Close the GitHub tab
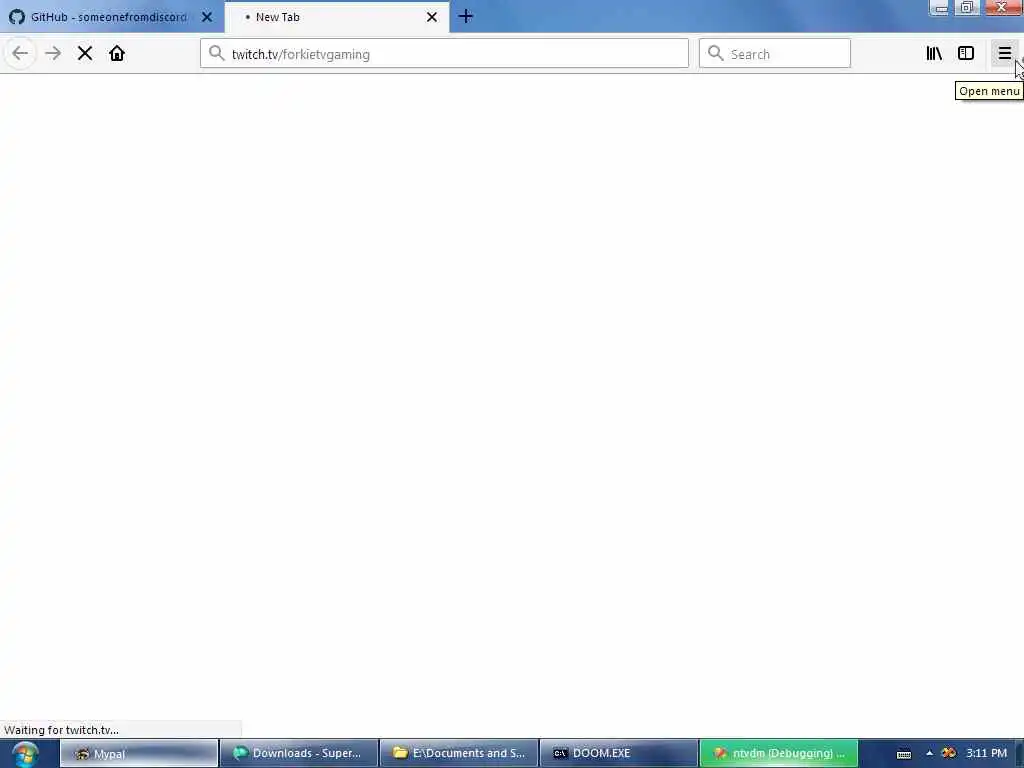Screen dimensions: 1024x768 (207, 17)
